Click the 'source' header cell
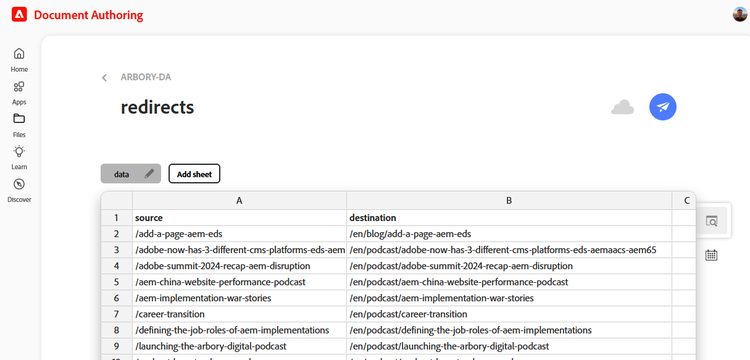750x360 pixels. (239, 218)
